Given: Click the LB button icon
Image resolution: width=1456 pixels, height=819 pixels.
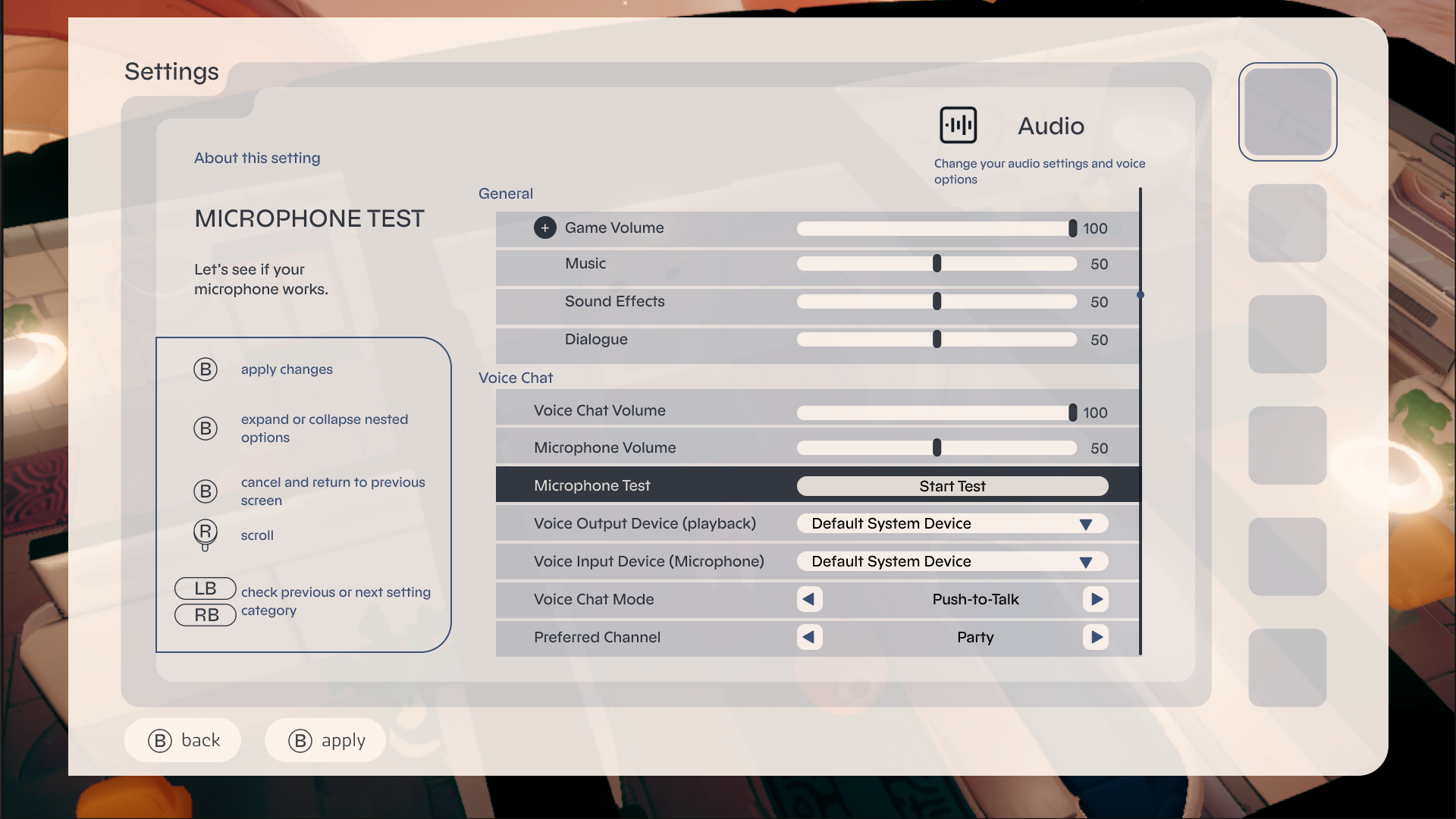Looking at the screenshot, I should pos(205,588).
